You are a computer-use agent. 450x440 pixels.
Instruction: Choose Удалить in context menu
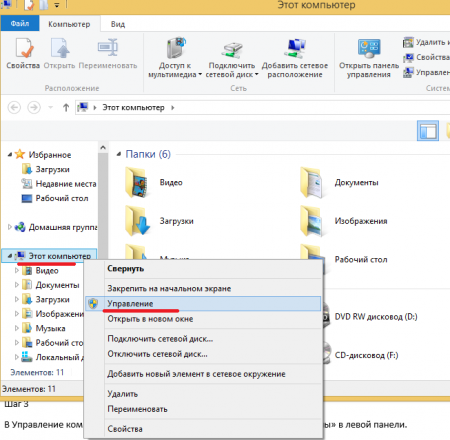point(203,394)
